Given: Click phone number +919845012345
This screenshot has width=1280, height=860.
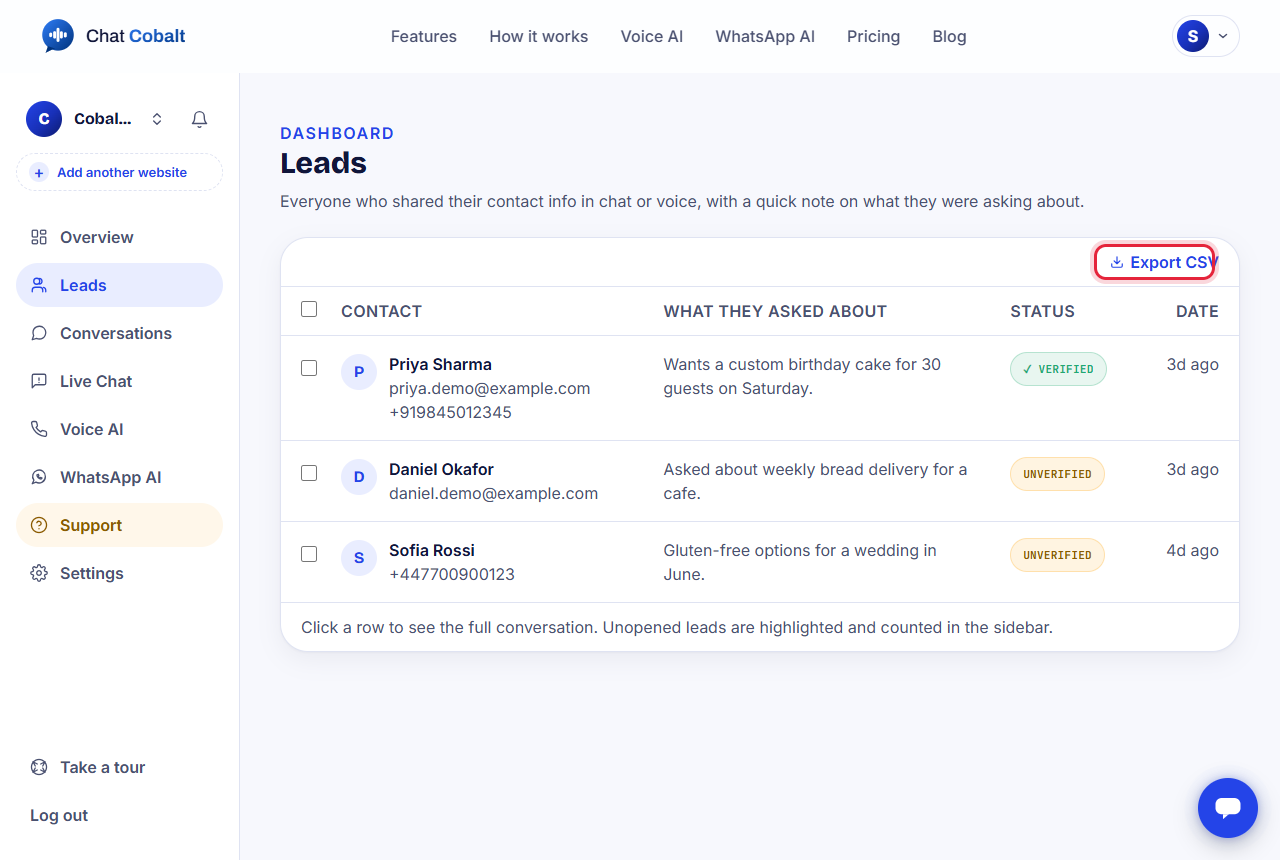Looking at the screenshot, I should [450, 412].
